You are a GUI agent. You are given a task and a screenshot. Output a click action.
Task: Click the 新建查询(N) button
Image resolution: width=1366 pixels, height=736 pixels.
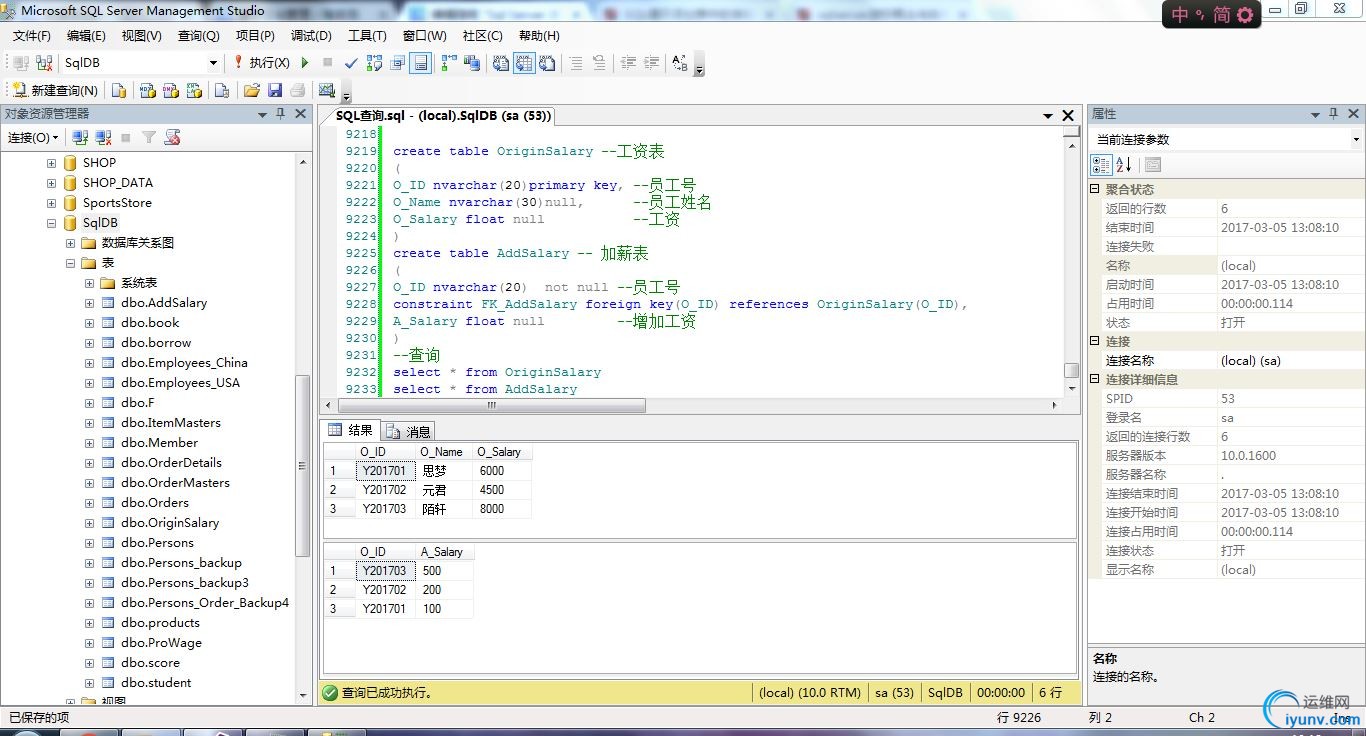tap(55, 91)
